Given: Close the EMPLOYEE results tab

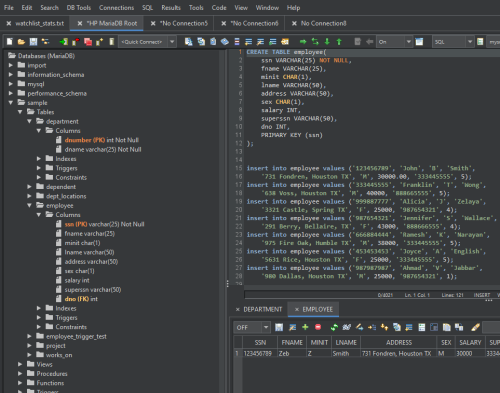Looking at the screenshot, I should click(x=297, y=310).
